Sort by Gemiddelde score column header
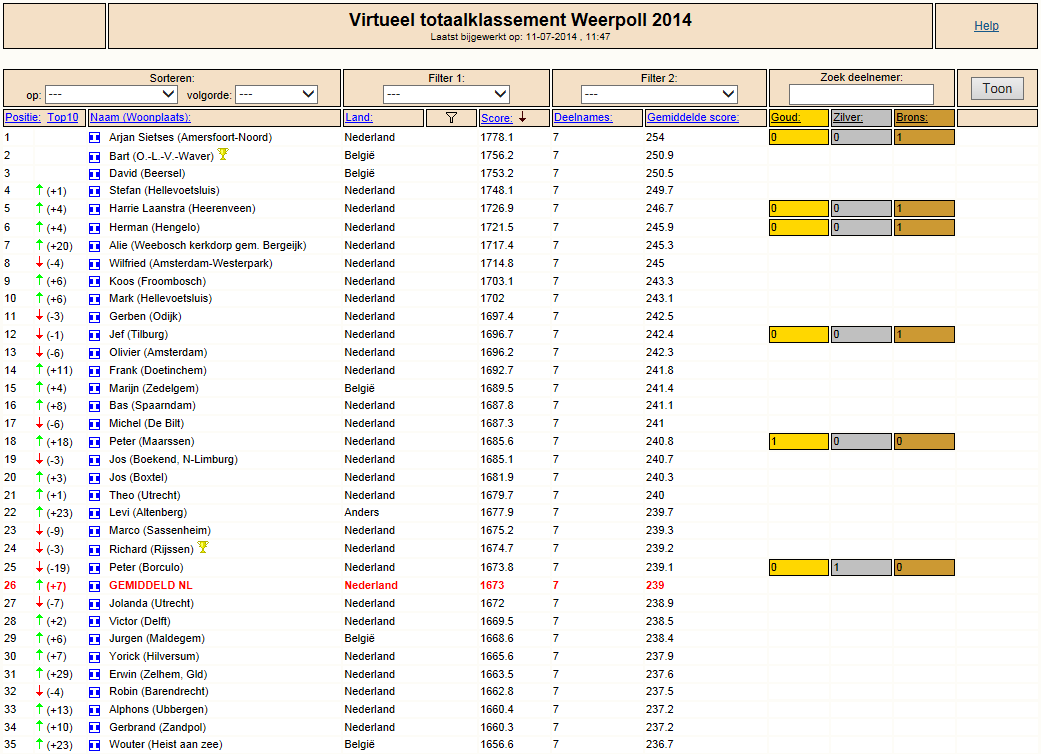The image size is (1041, 754). click(x=692, y=117)
